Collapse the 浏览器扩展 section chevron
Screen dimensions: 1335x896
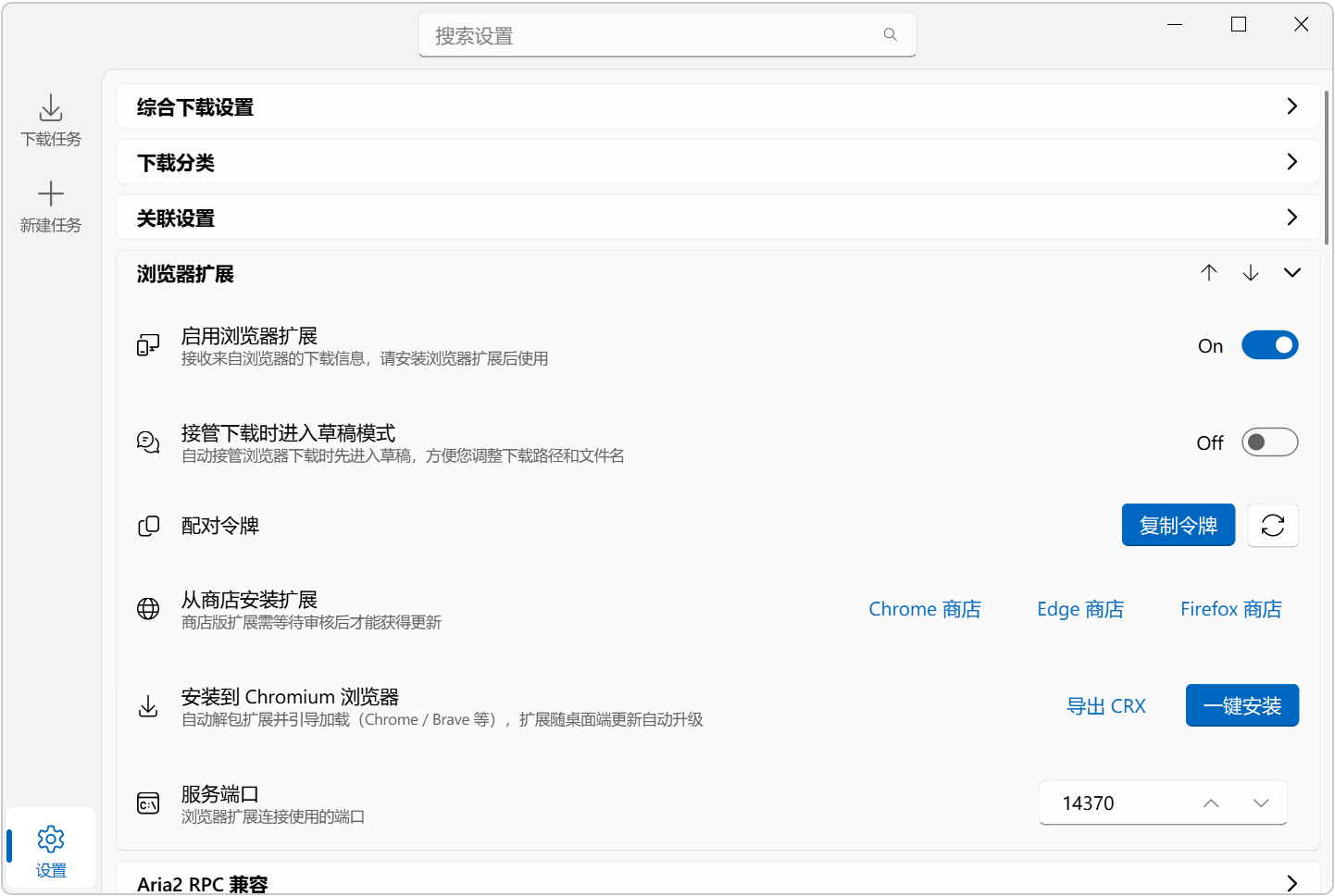pos(1292,273)
